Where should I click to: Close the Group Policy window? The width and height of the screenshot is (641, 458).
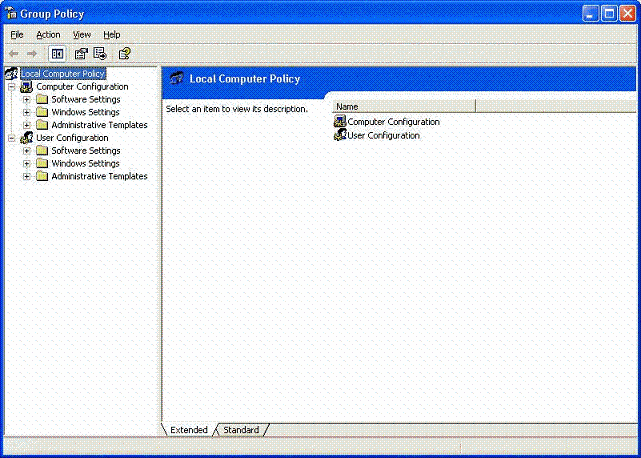[x=628, y=14]
